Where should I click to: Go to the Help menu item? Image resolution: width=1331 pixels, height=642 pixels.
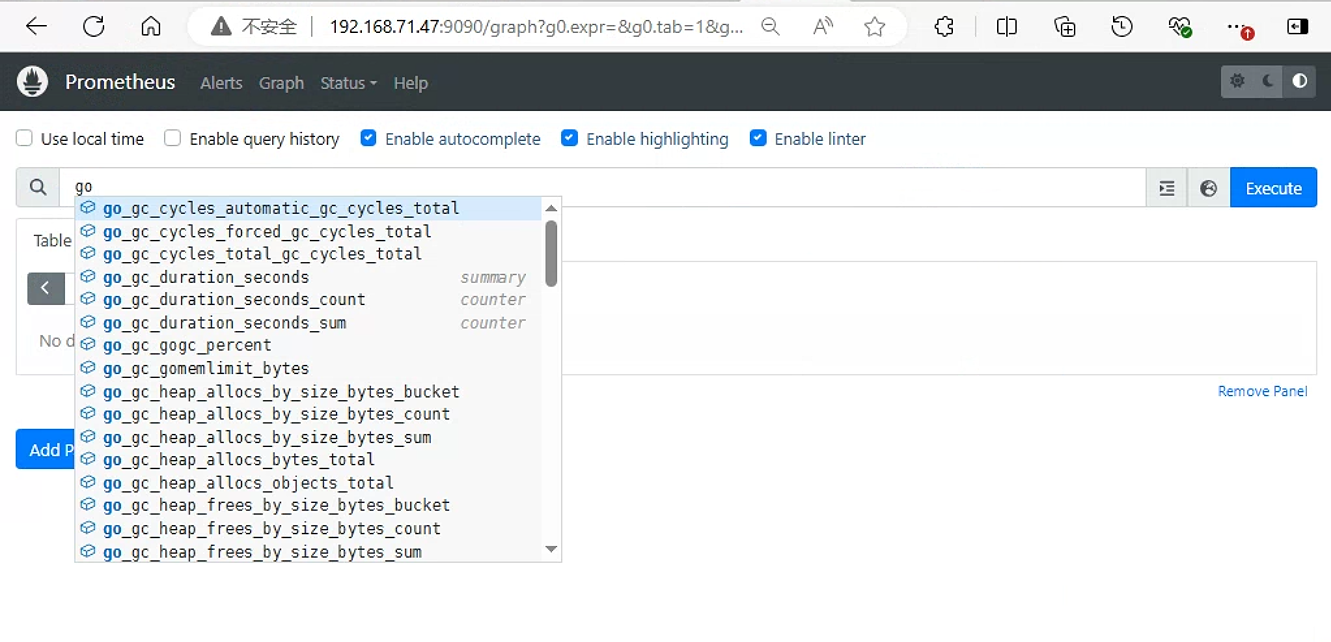tap(411, 83)
